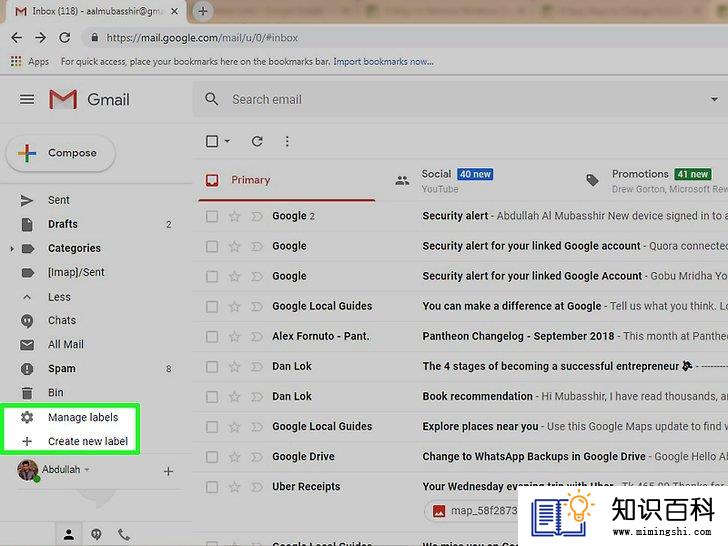Open a new browser tab with plus button
The image size is (728, 546).
tap(202, 11)
